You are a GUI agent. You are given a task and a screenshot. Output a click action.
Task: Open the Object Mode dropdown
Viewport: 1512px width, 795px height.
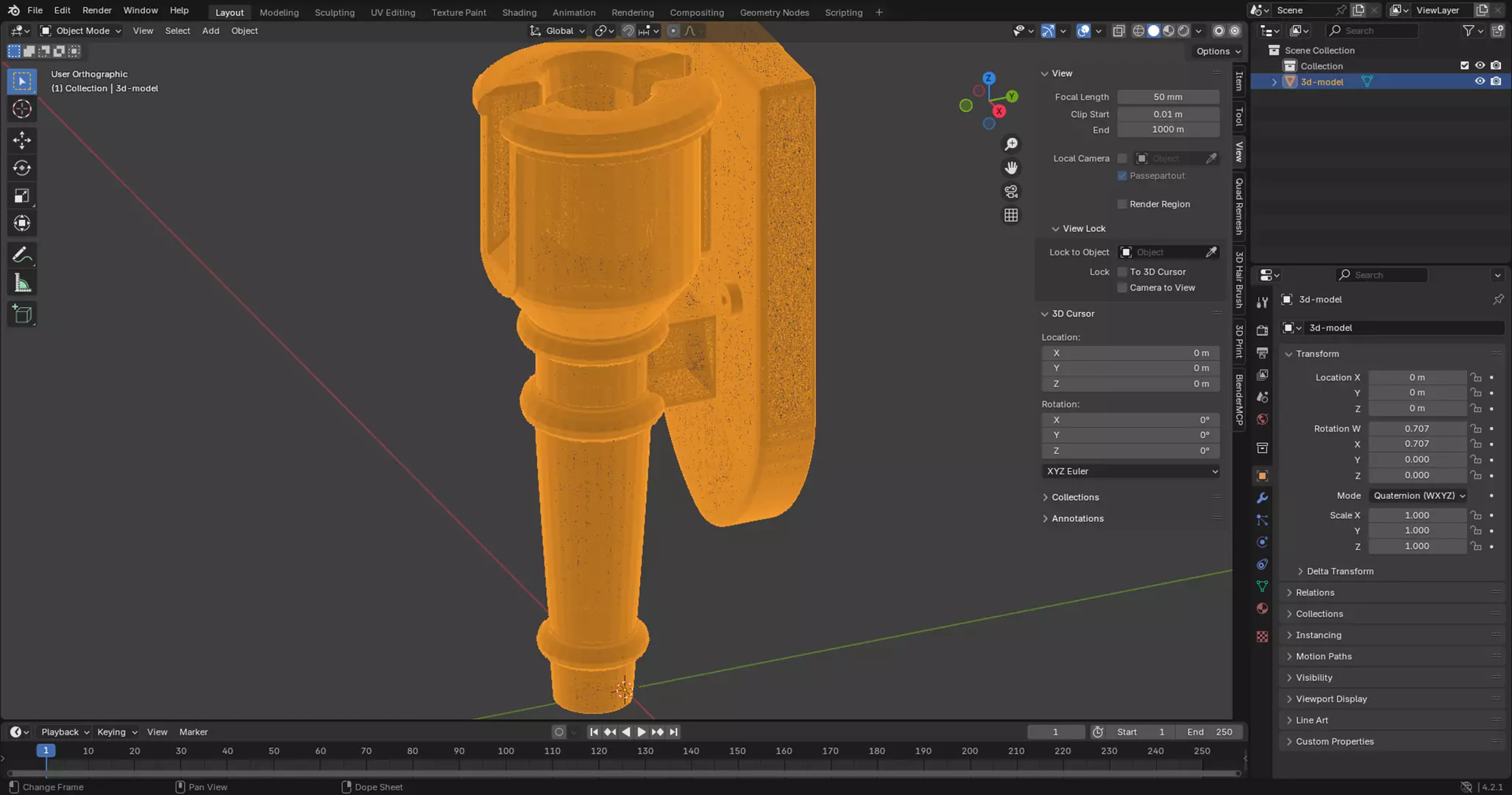80,31
